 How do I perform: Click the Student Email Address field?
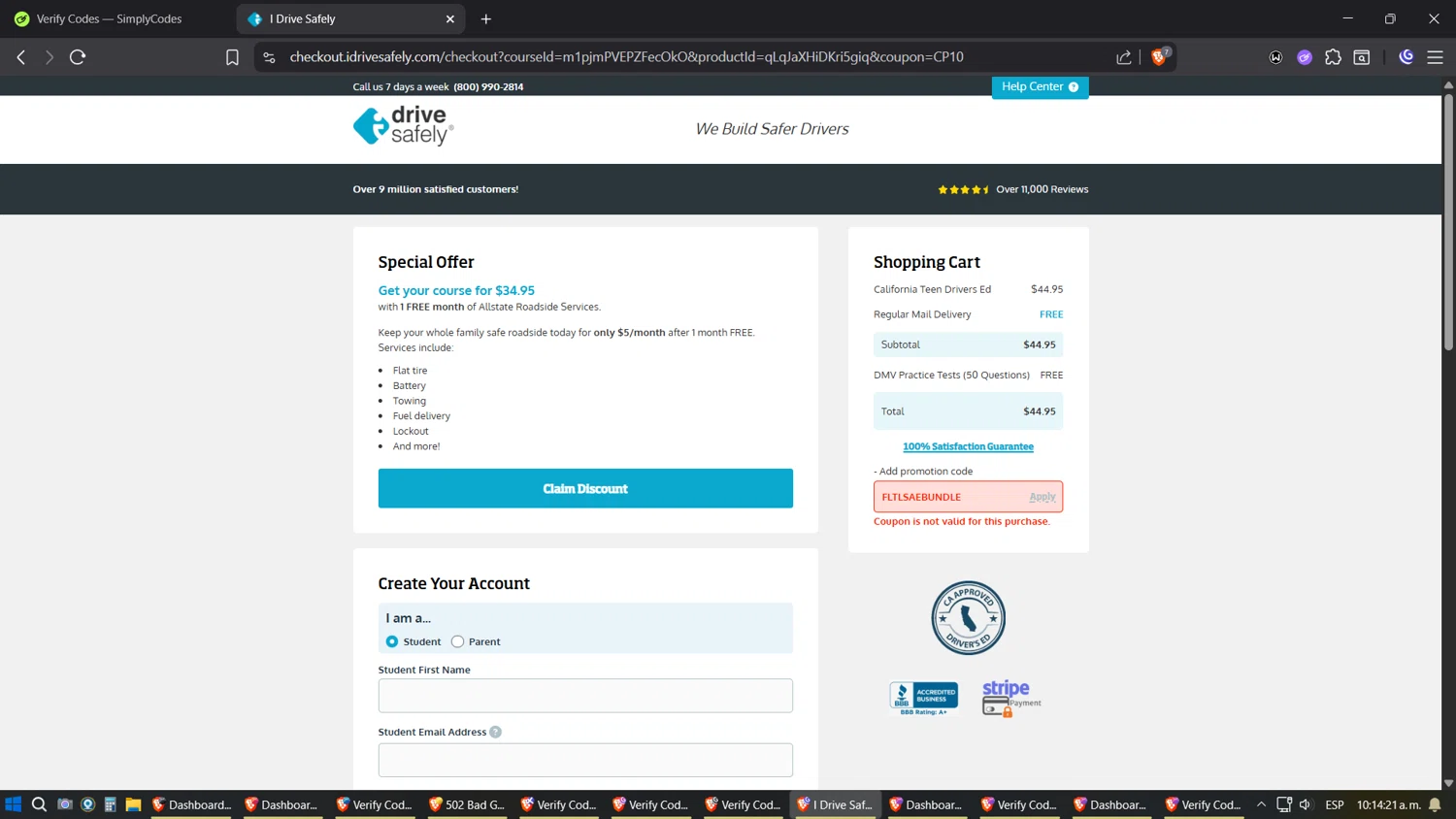pos(585,760)
